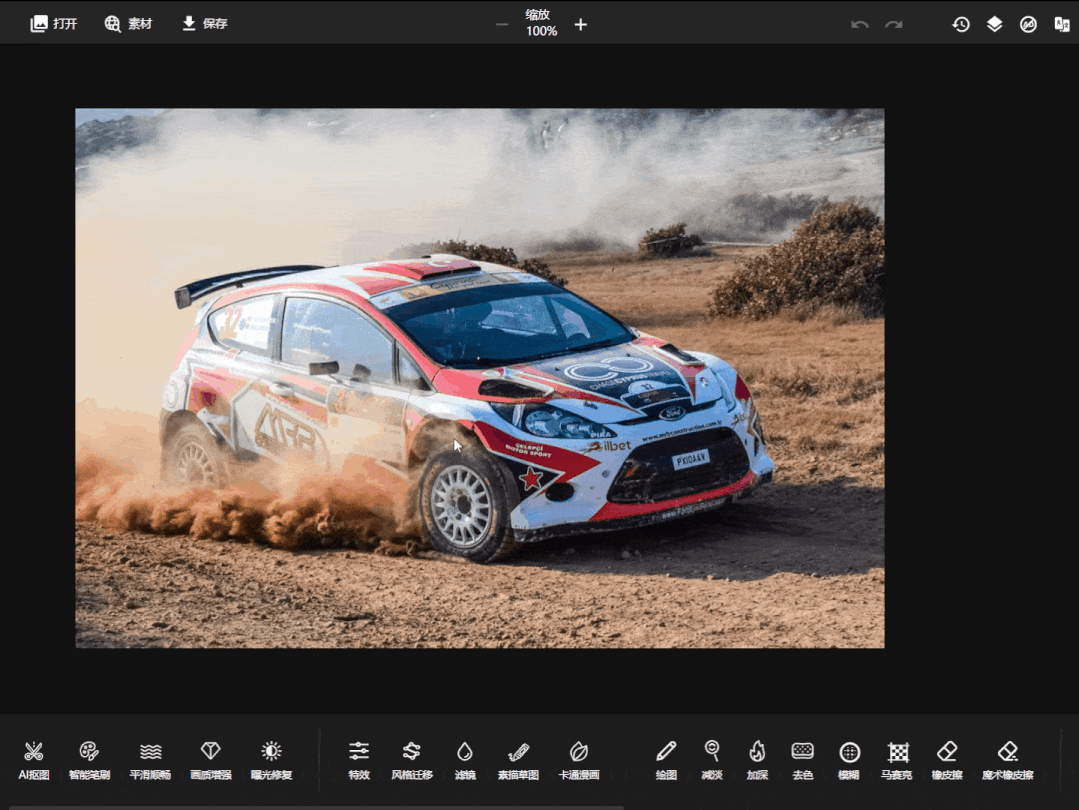The width and height of the screenshot is (1079, 810).
Task: Select the 减淡 dodge tool
Action: pyautogui.click(x=712, y=760)
